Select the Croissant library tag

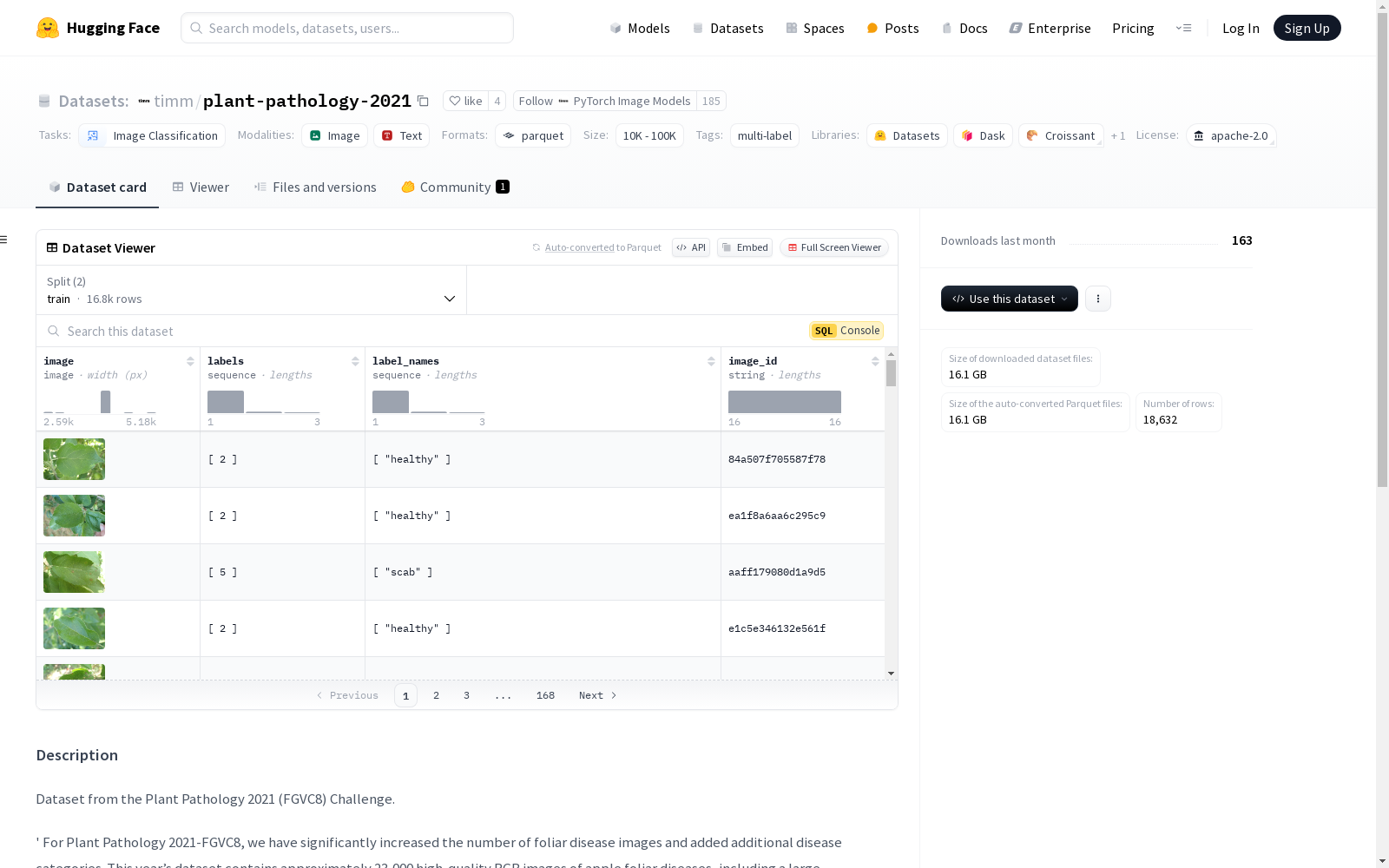click(1061, 135)
